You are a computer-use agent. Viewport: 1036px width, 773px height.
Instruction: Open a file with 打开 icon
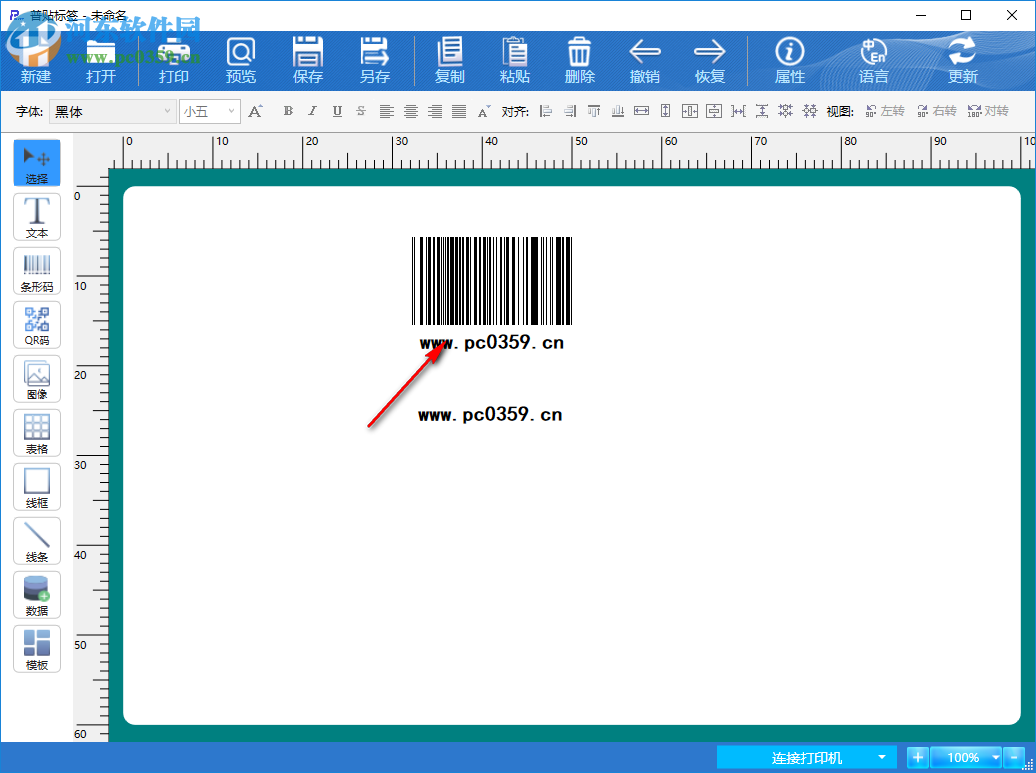(100, 60)
